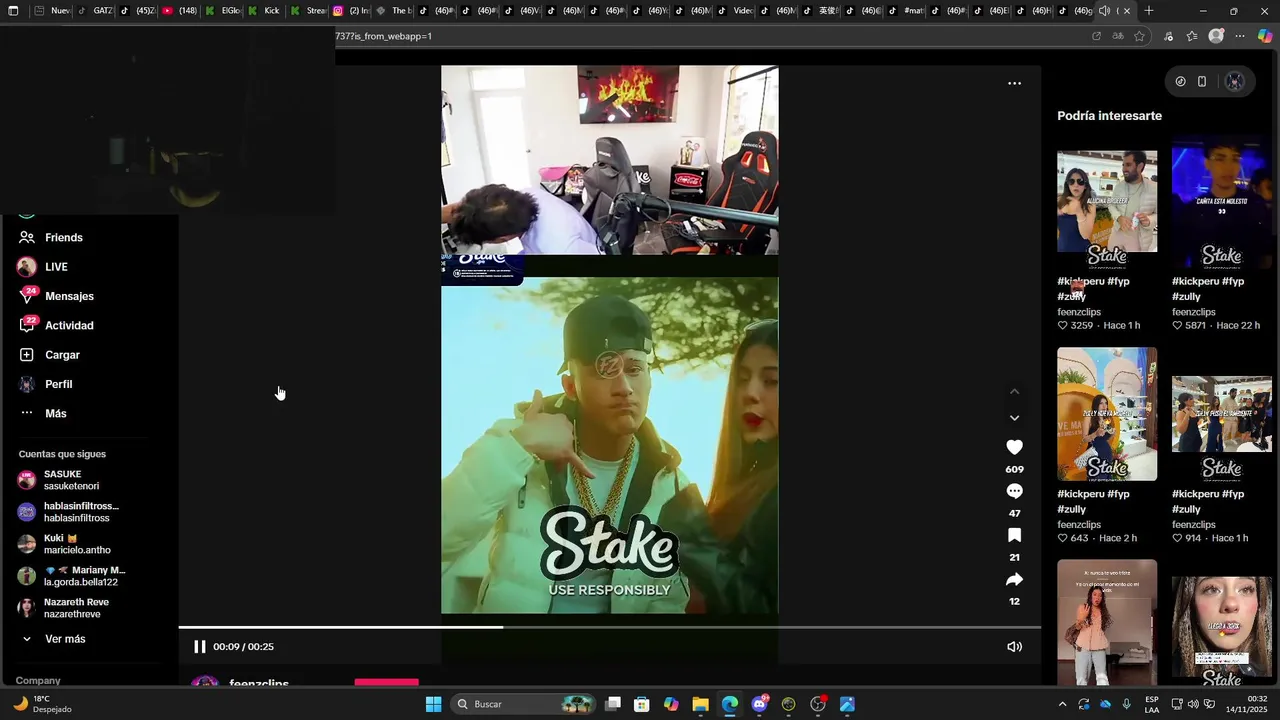Click the Podría interesarte heading
Image resolution: width=1280 pixels, height=720 pixels.
point(1109,116)
